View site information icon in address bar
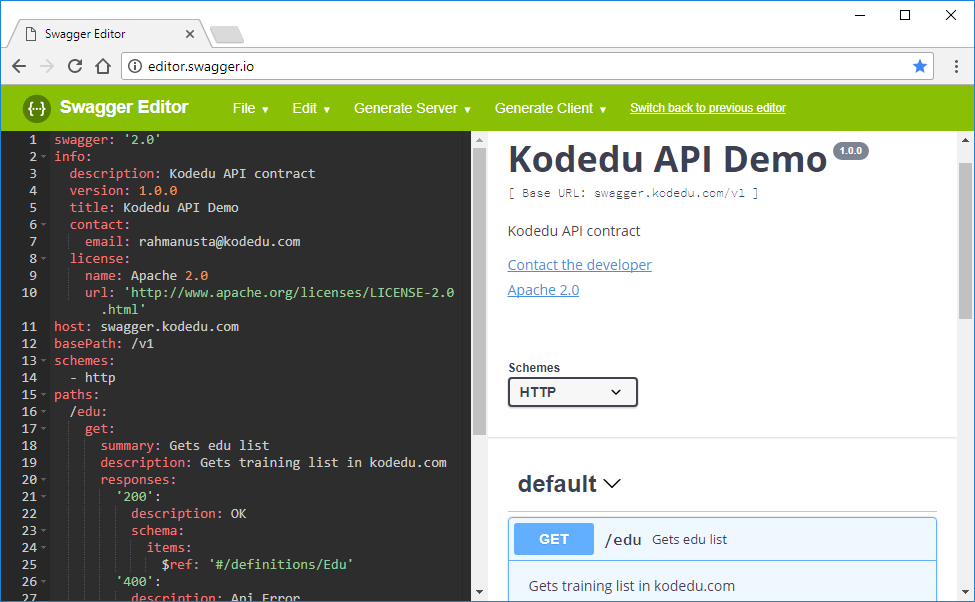Screen dimensions: 975x602 pyautogui.click(x=135, y=66)
